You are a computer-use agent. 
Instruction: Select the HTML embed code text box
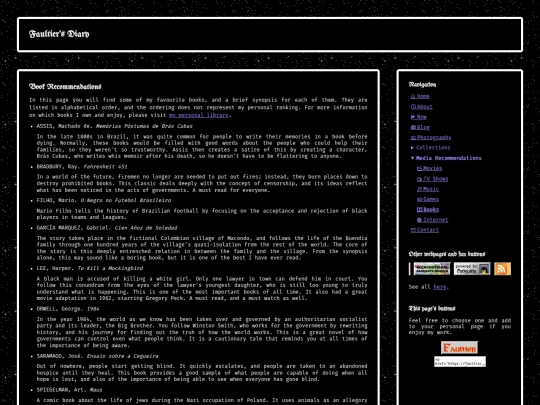tap(460, 362)
